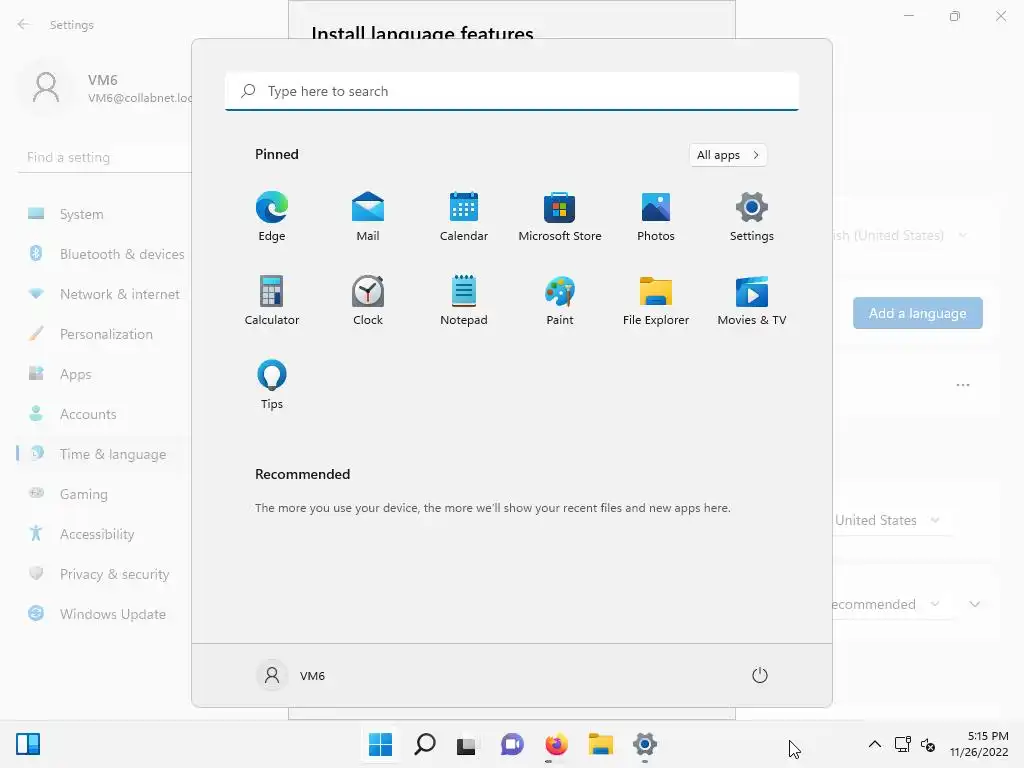Go to Network & internet settings

coord(104,294)
